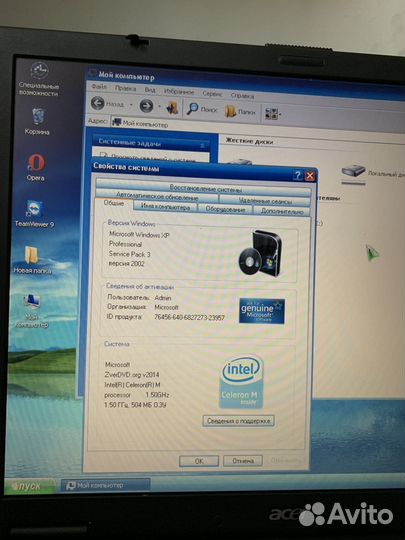Click the пуск Start button

pos(30,486)
